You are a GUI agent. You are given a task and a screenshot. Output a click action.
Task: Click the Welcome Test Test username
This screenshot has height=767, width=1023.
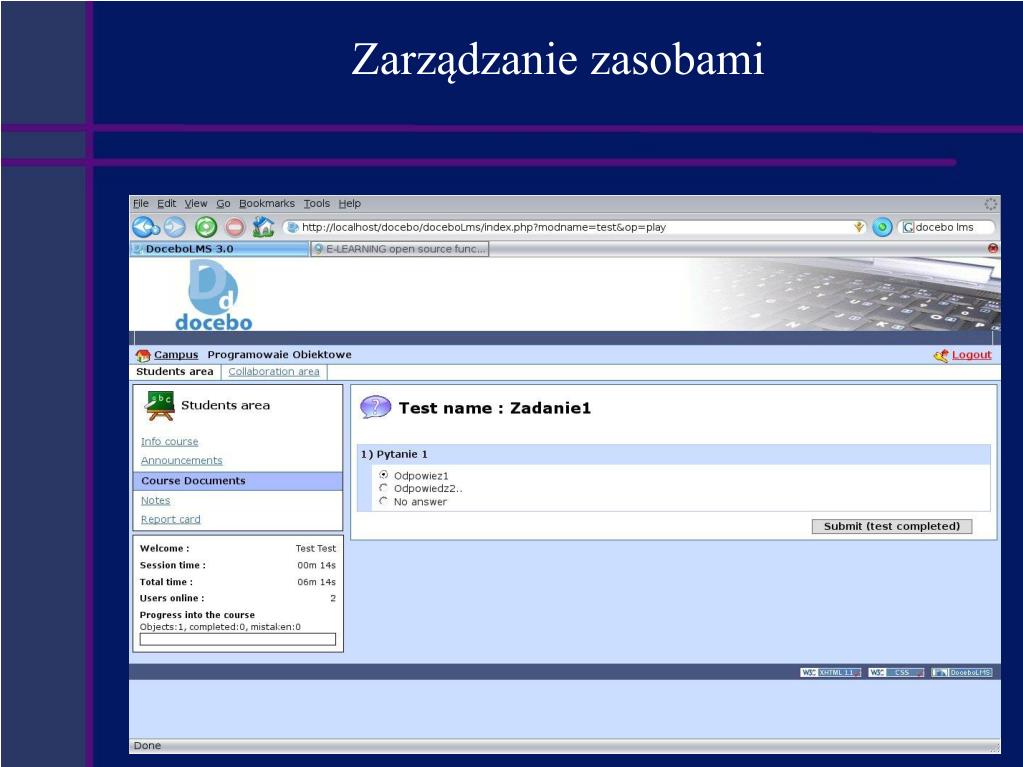[316, 549]
